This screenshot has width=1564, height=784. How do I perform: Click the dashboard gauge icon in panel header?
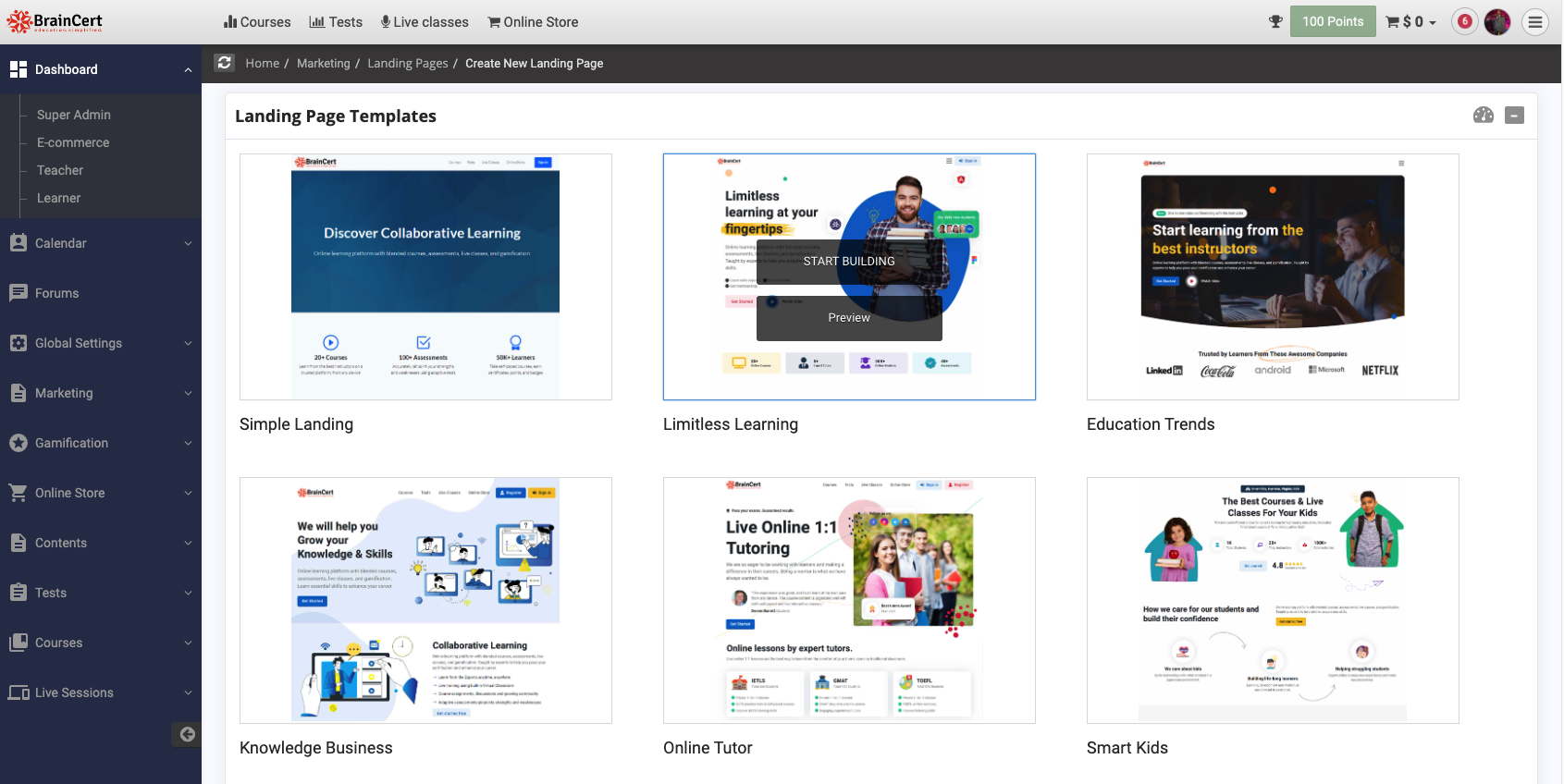pos(1484,116)
